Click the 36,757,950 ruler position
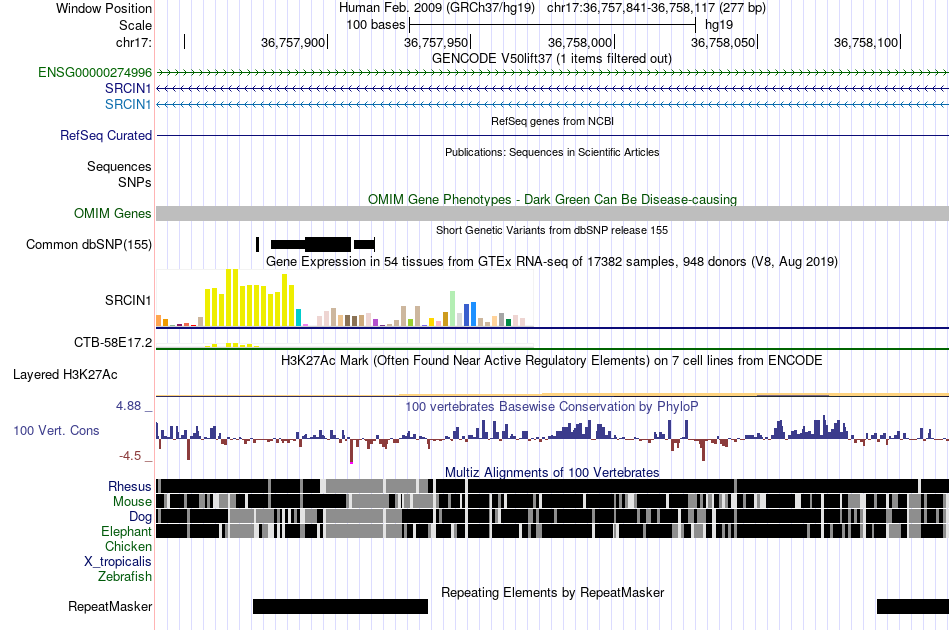 pyautogui.click(x=436, y=42)
